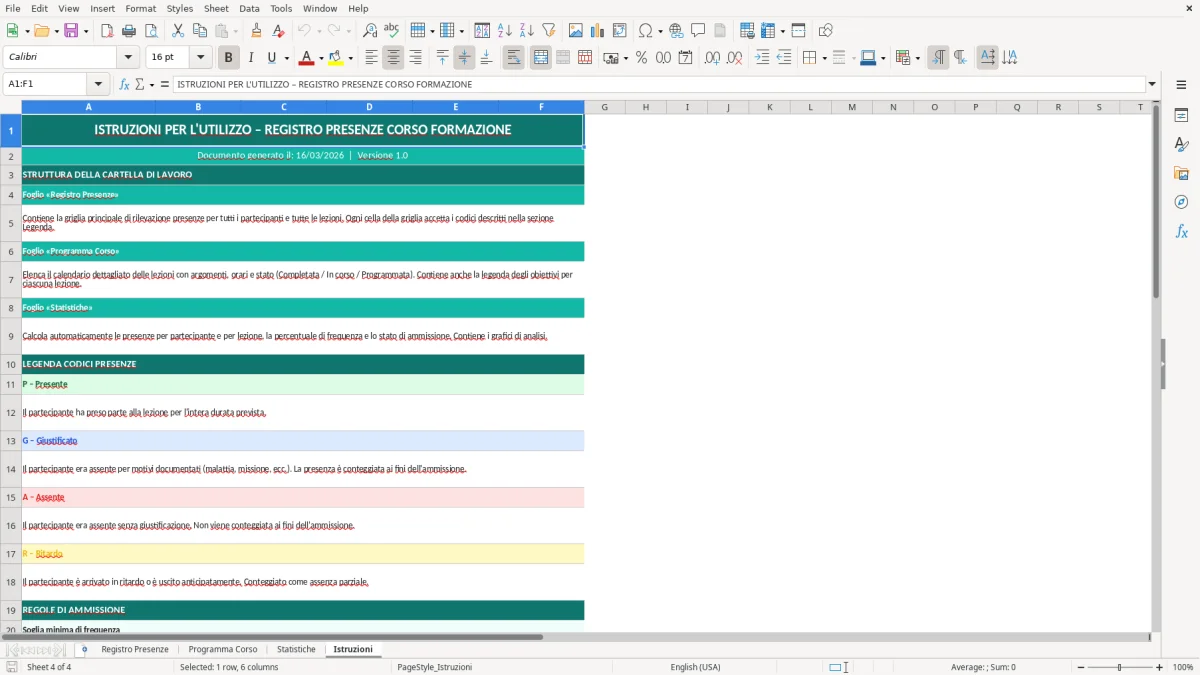
Task: Insert Hyperlink globe icon
Action: pyautogui.click(x=676, y=31)
